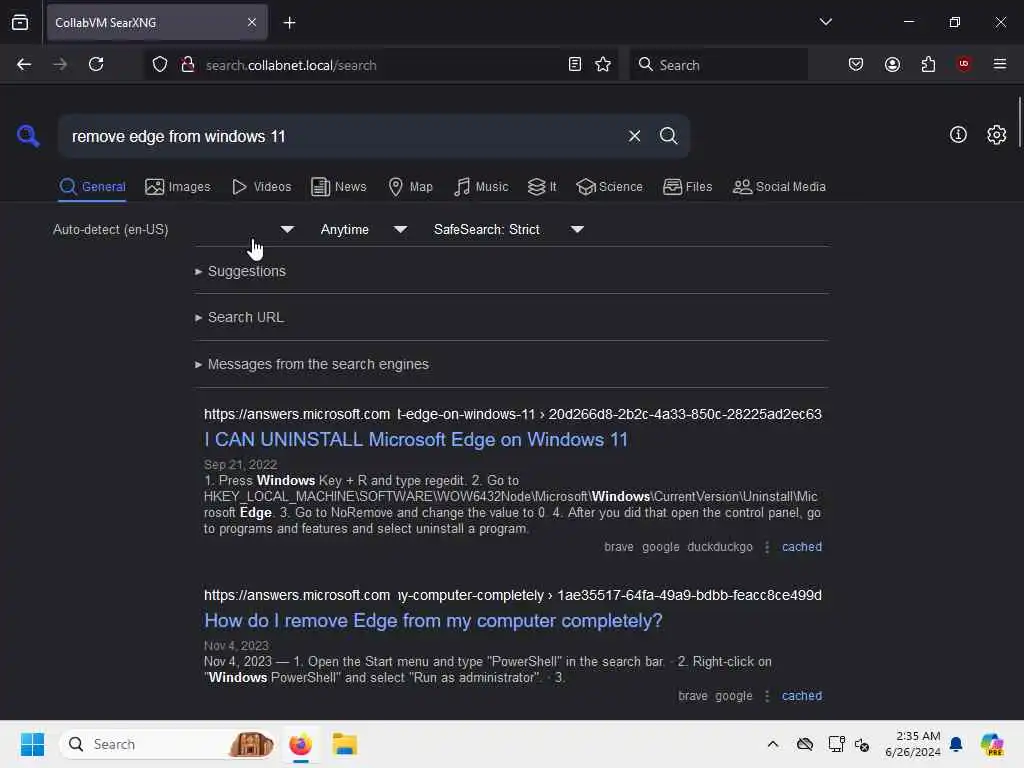Switch to the Social Media tab
The image size is (1024, 768).
(779, 187)
